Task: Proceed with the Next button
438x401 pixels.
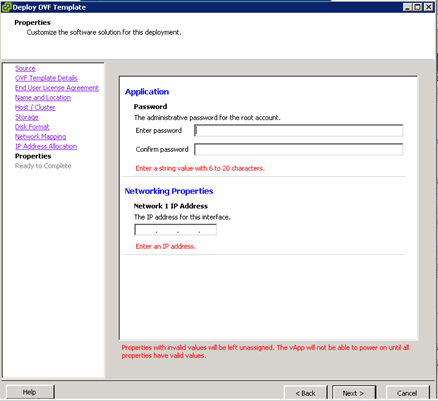Action: [x=353, y=393]
